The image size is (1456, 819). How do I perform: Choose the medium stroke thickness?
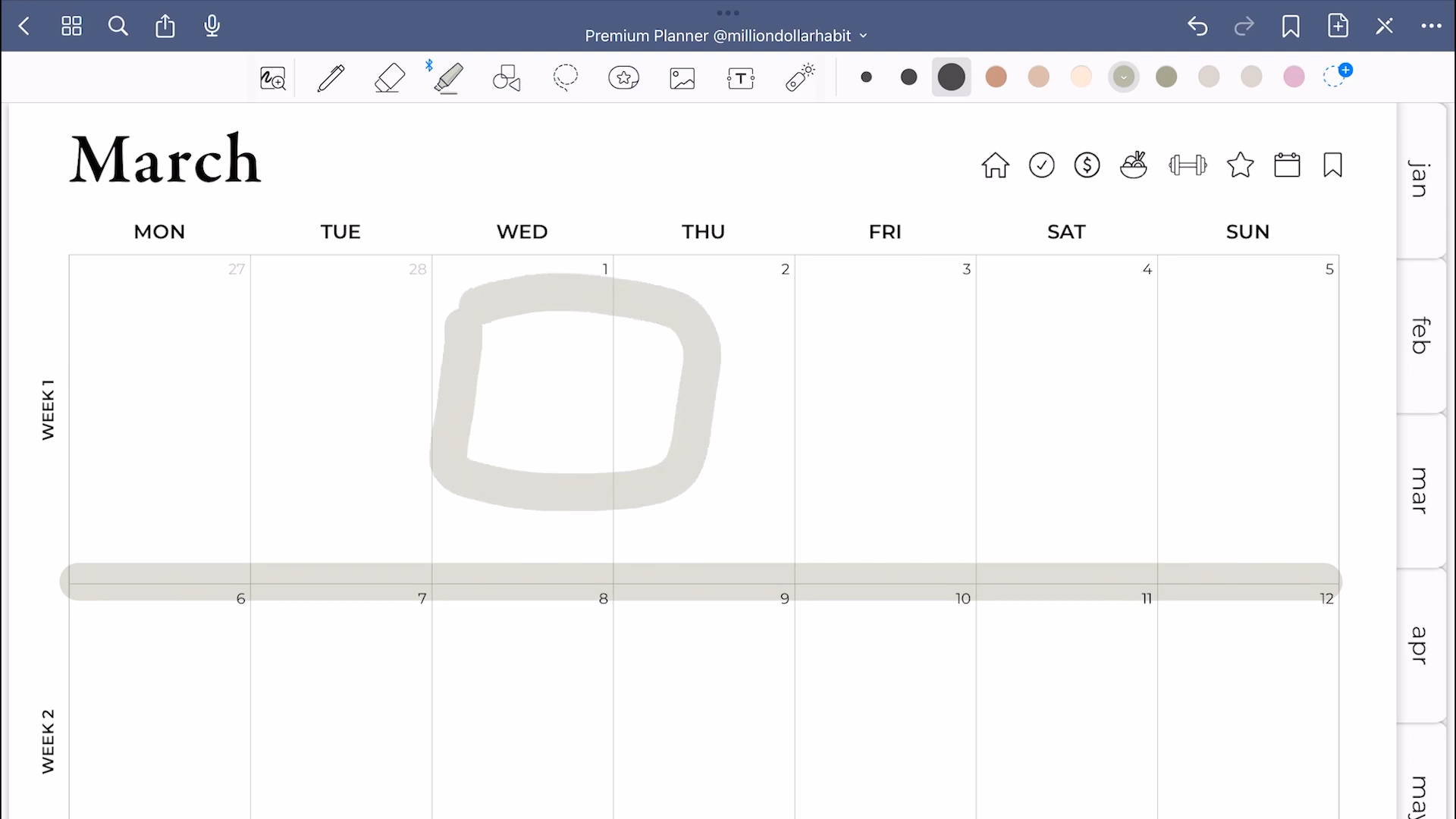(908, 77)
